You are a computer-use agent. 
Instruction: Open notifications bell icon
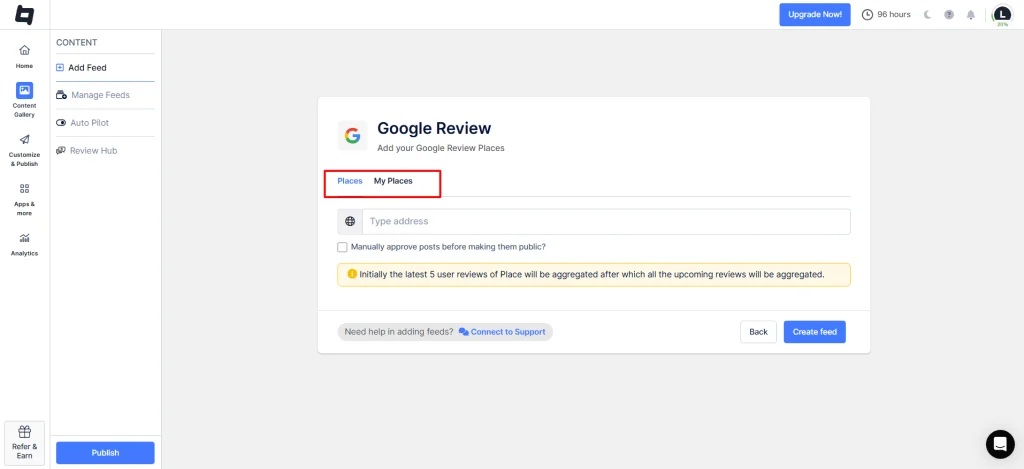click(970, 15)
